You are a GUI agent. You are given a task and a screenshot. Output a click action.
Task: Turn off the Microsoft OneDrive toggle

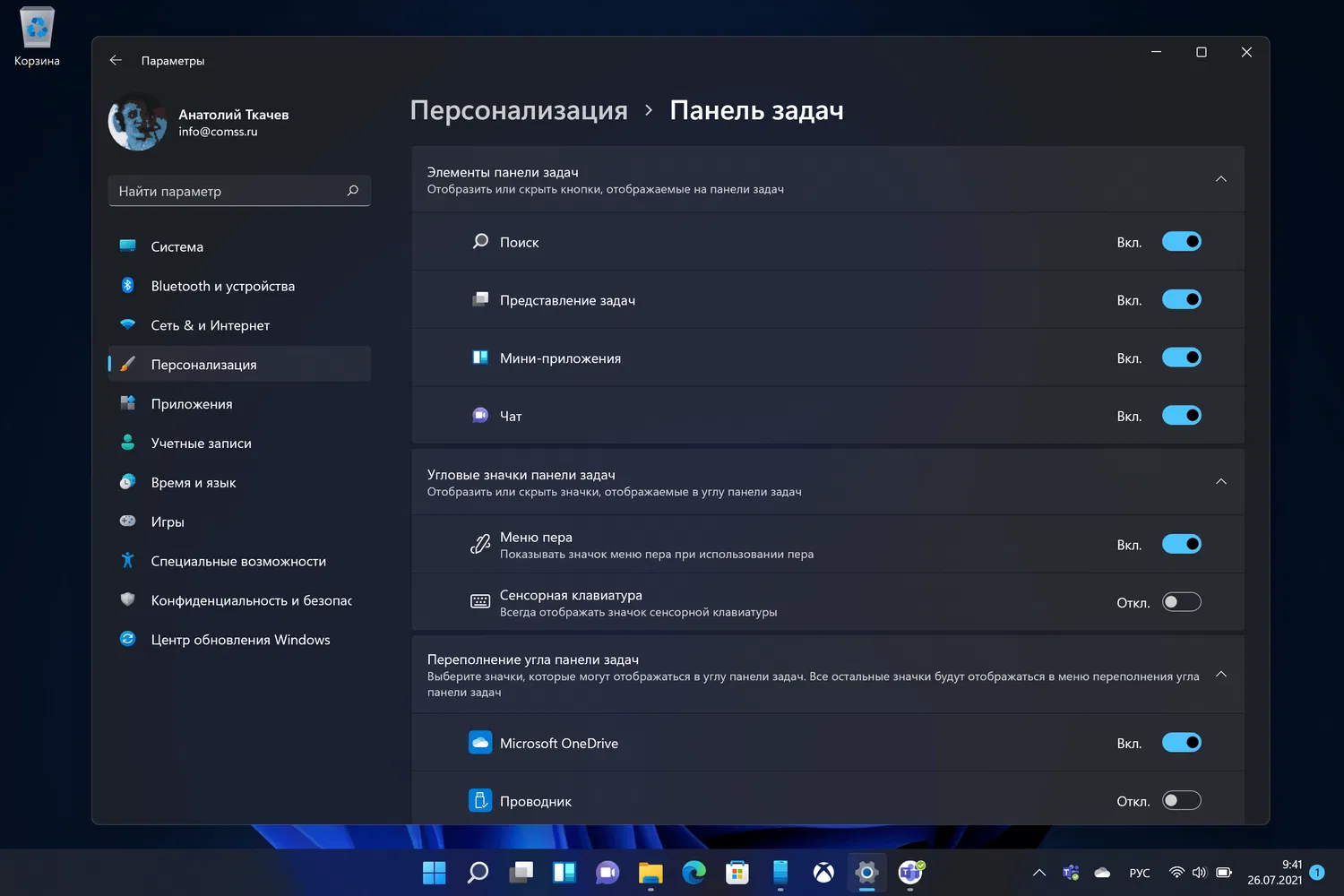(1181, 743)
